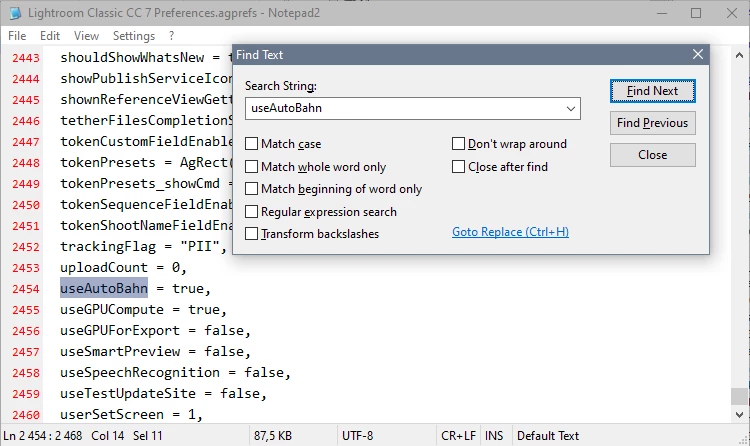Click Default Text scheme in status bar

[548, 436]
